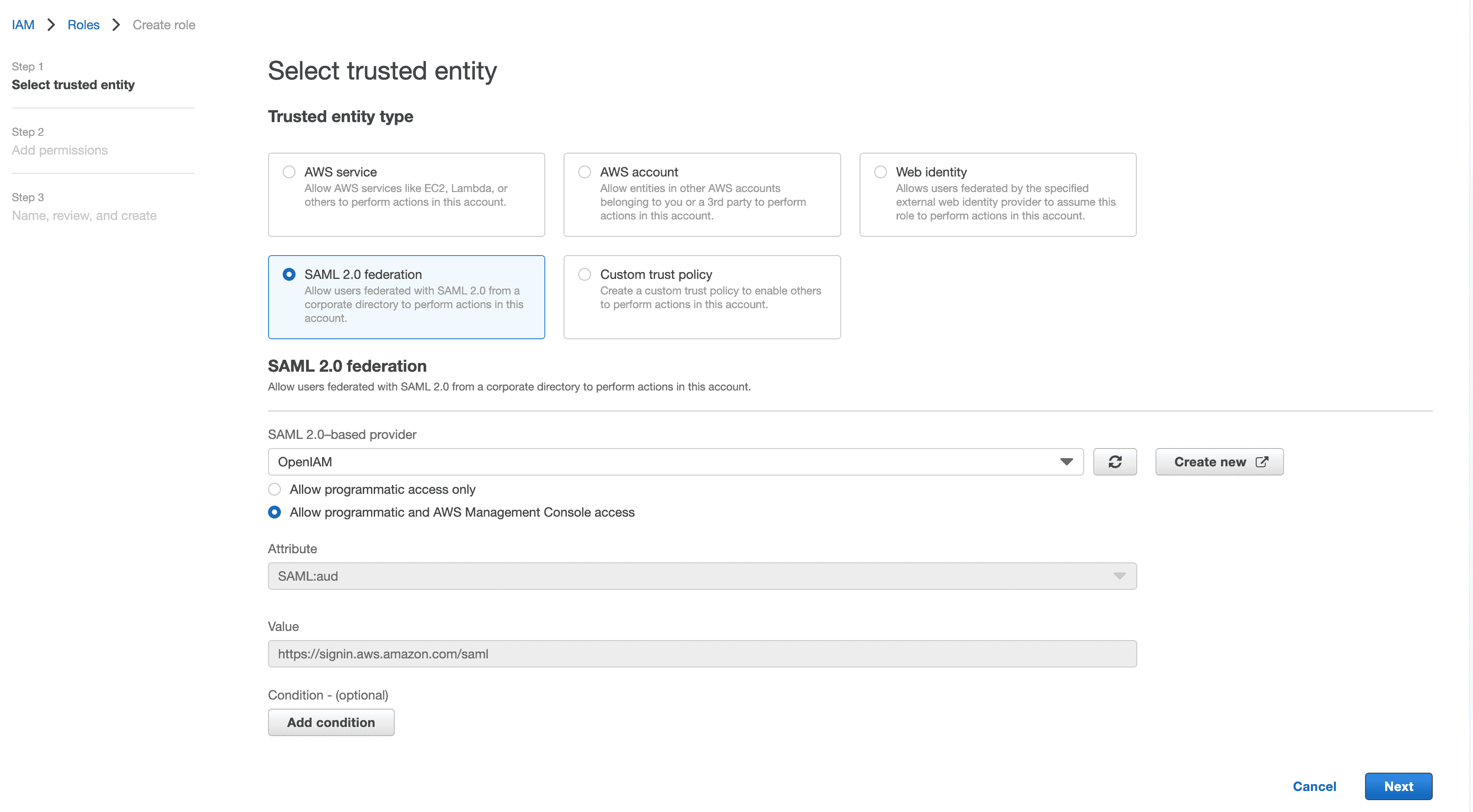Viewport: 1473px width, 812px height.
Task: Navigate to Roles breadcrumb link
Action: coord(83,25)
